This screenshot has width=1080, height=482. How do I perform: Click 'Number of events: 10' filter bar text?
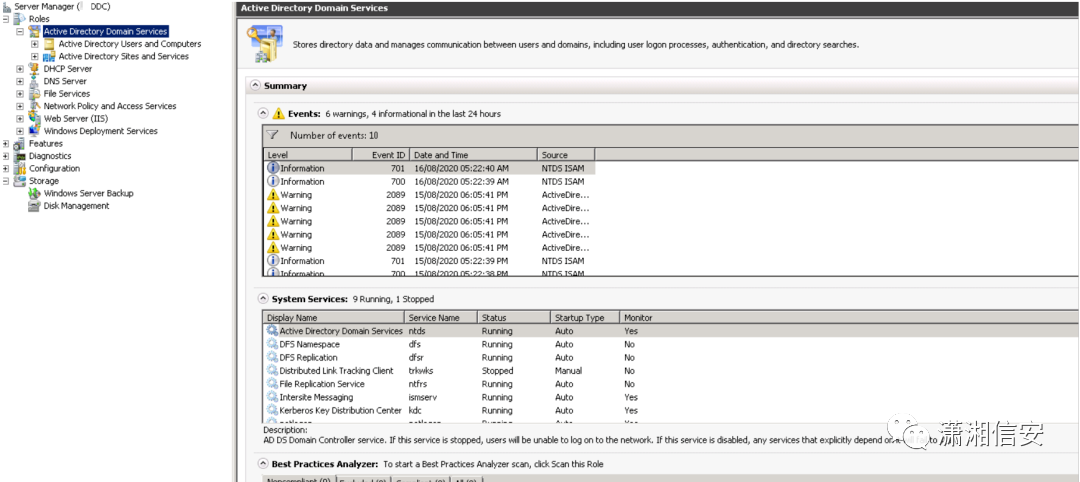pyautogui.click(x=334, y=136)
